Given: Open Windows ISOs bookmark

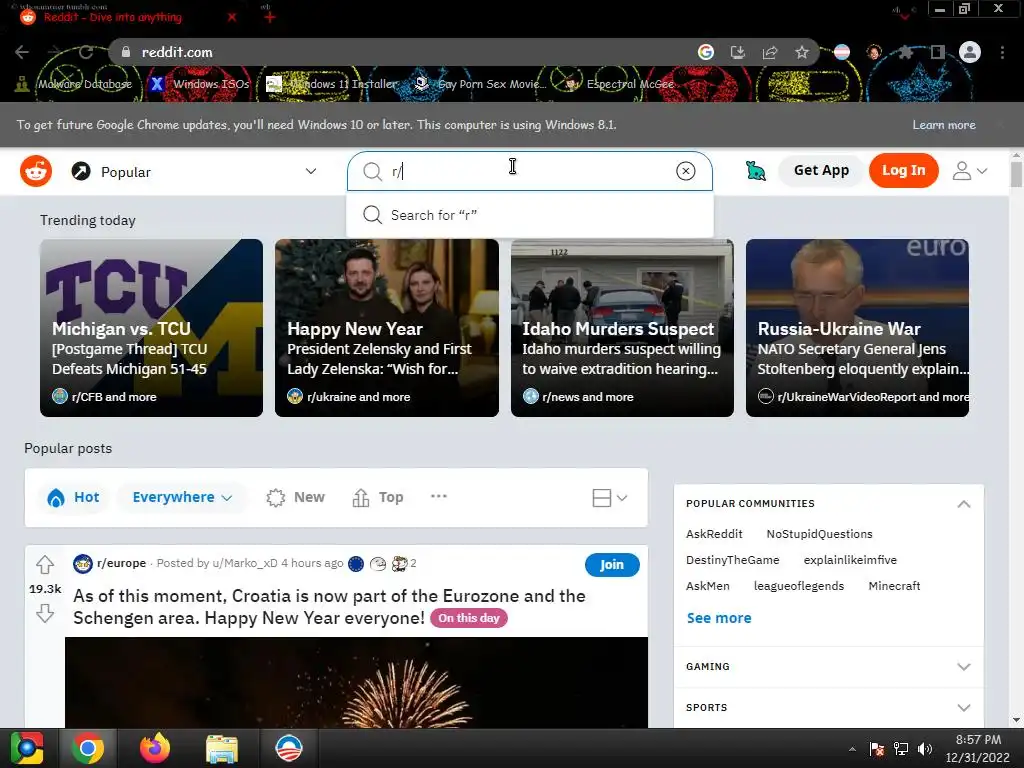Looking at the screenshot, I should [200, 84].
